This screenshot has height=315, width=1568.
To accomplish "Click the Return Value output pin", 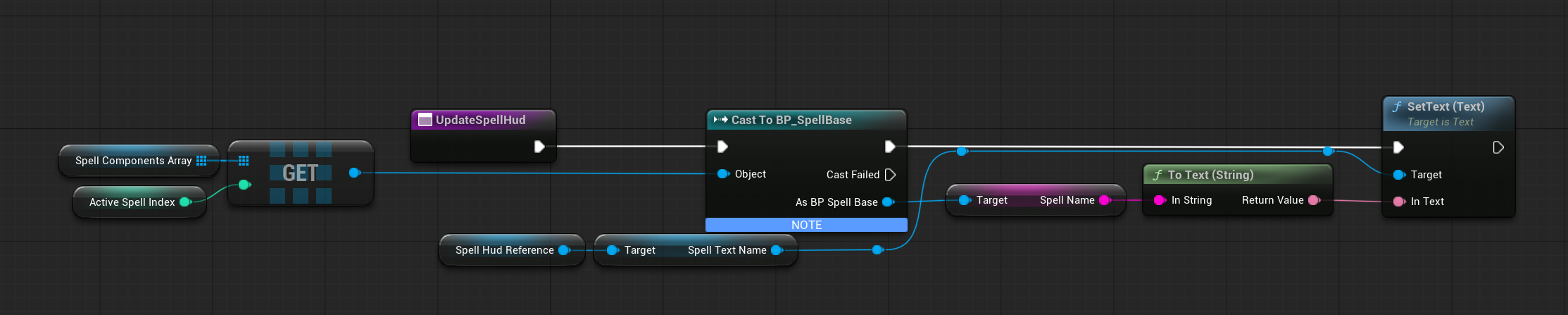I will [x=1314, y=200].
